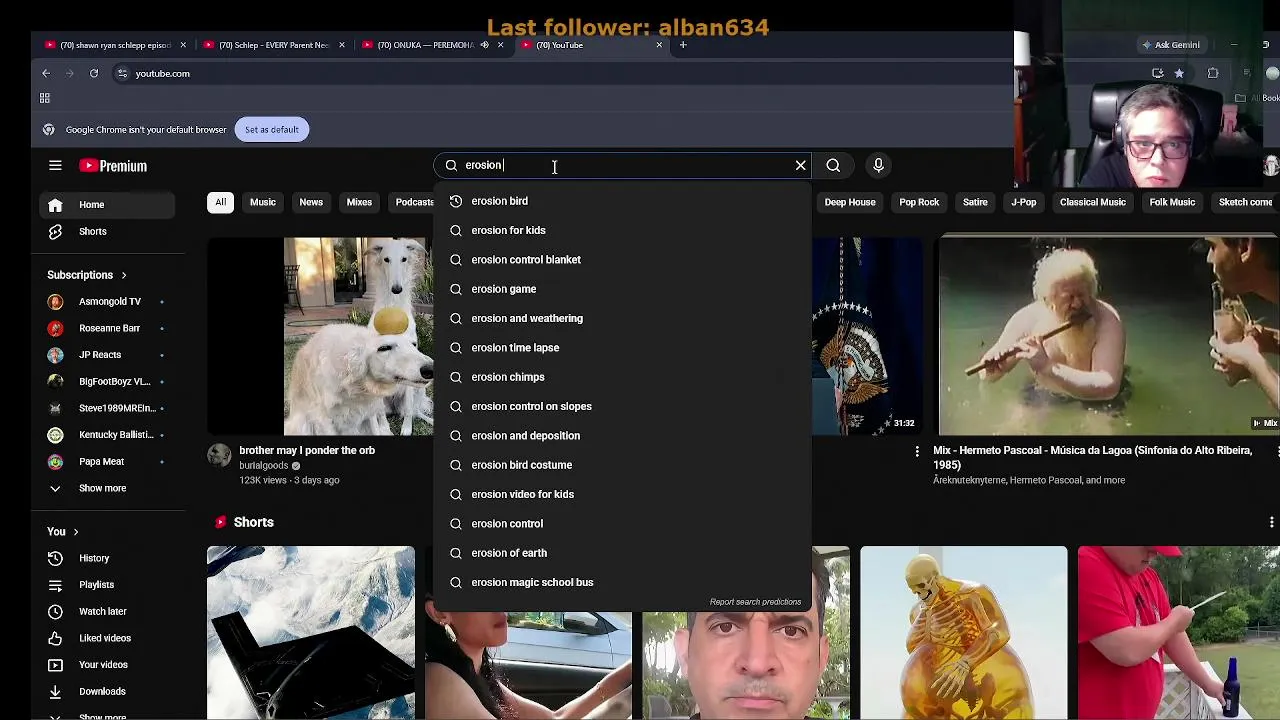Image resolution: width=1280 pixels, height=720 pixels.
Task: Select the 'erosion control blanket' suggestion
Action: 622,260
